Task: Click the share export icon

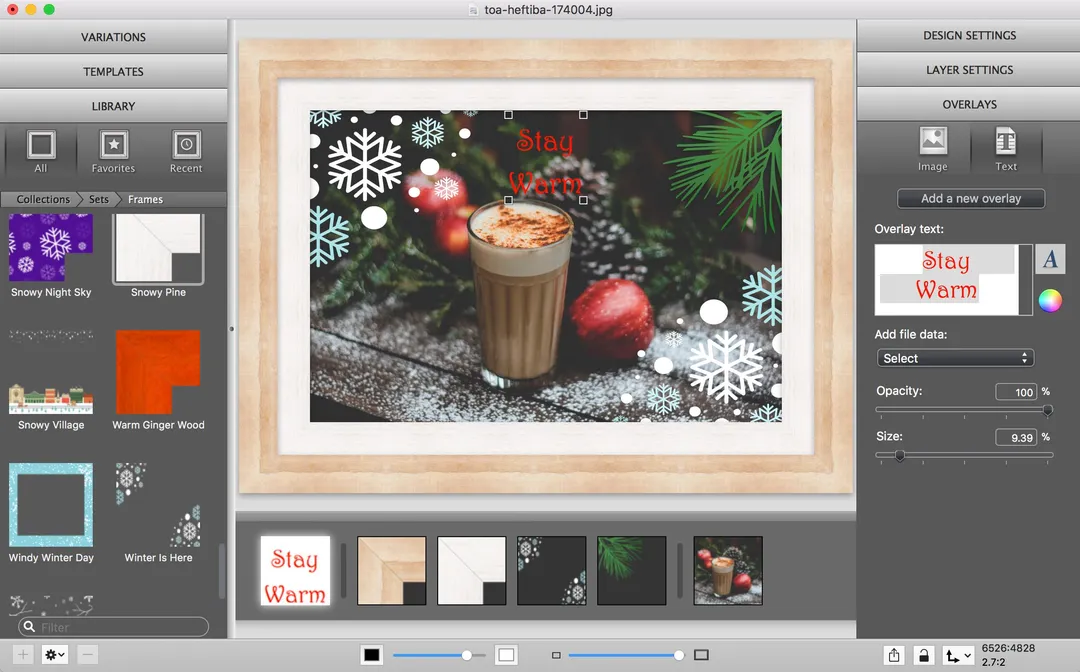Action: [x=893, y=655]
